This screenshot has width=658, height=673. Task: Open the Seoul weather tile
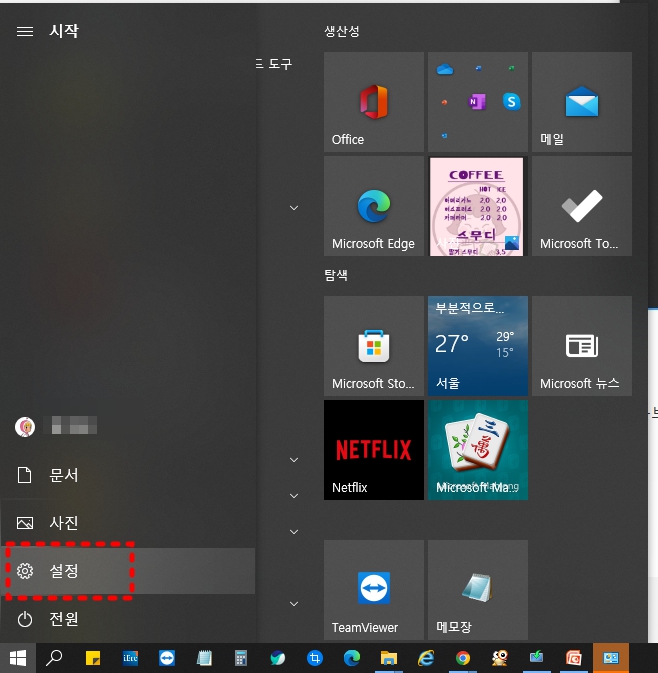click(478, 346)
